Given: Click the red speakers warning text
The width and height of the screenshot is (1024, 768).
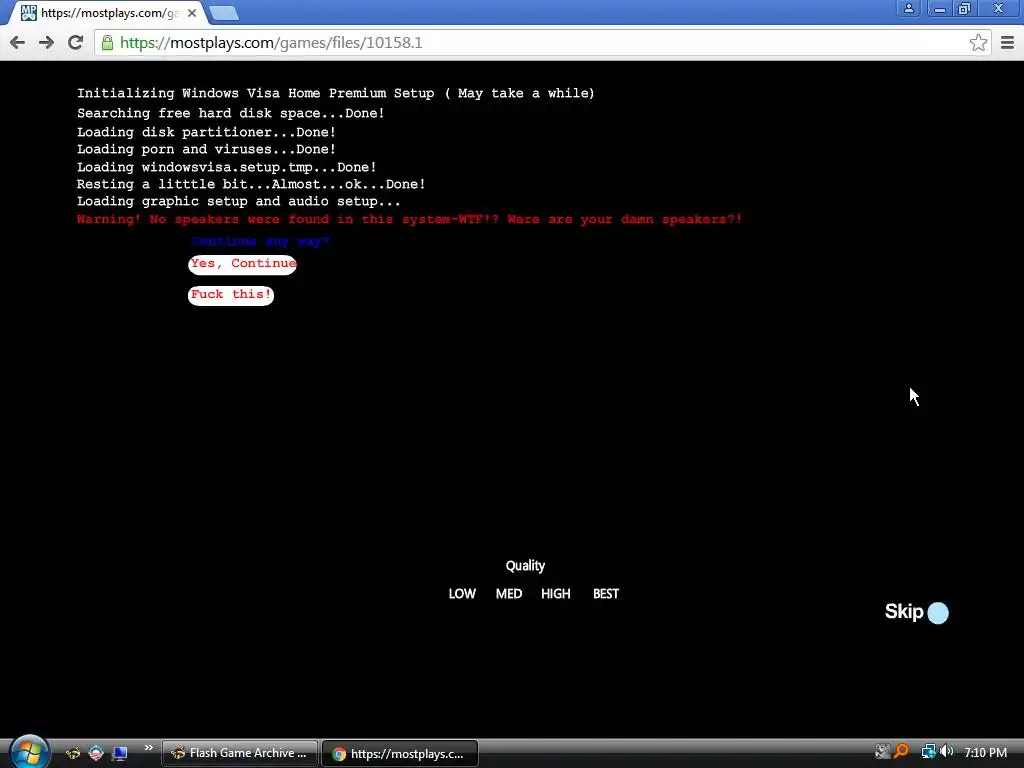Looking at the screenshot, I should click(409, 219).
